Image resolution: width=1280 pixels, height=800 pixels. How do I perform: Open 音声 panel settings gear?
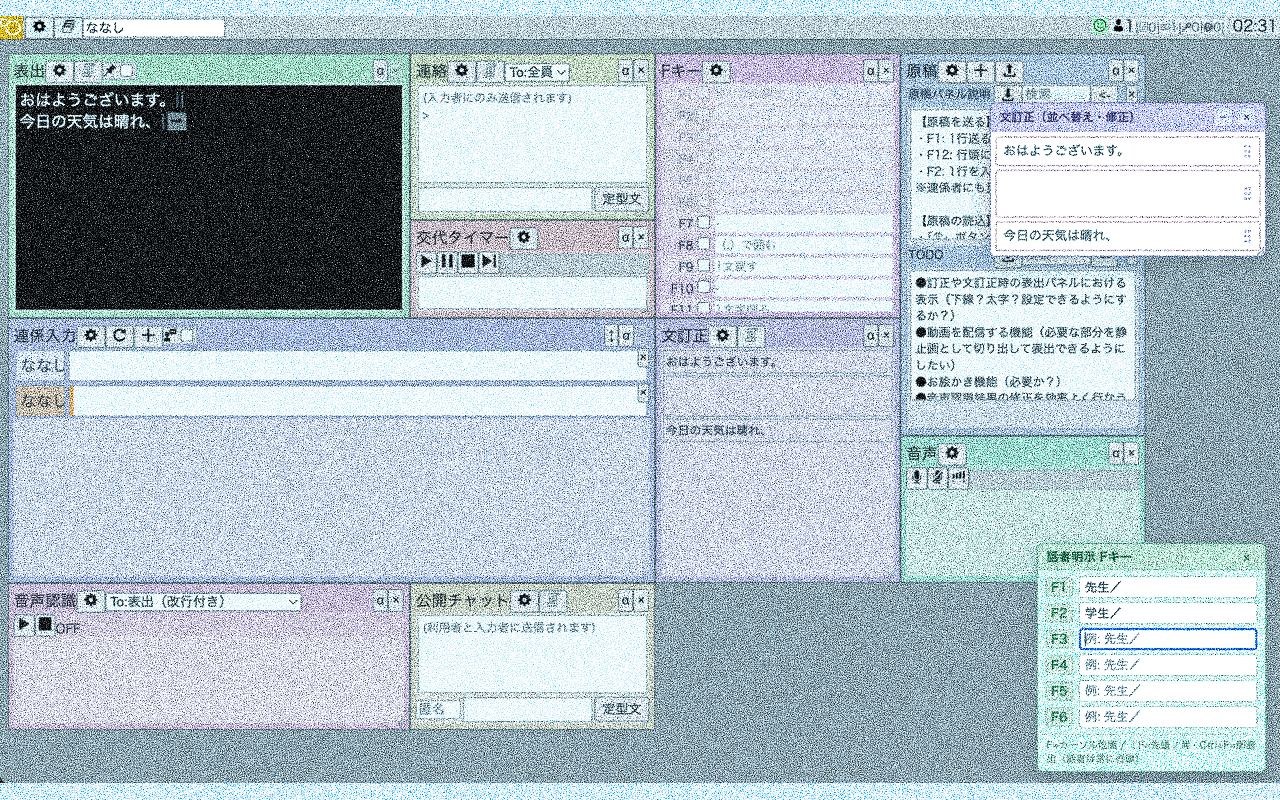pos(953,454)
